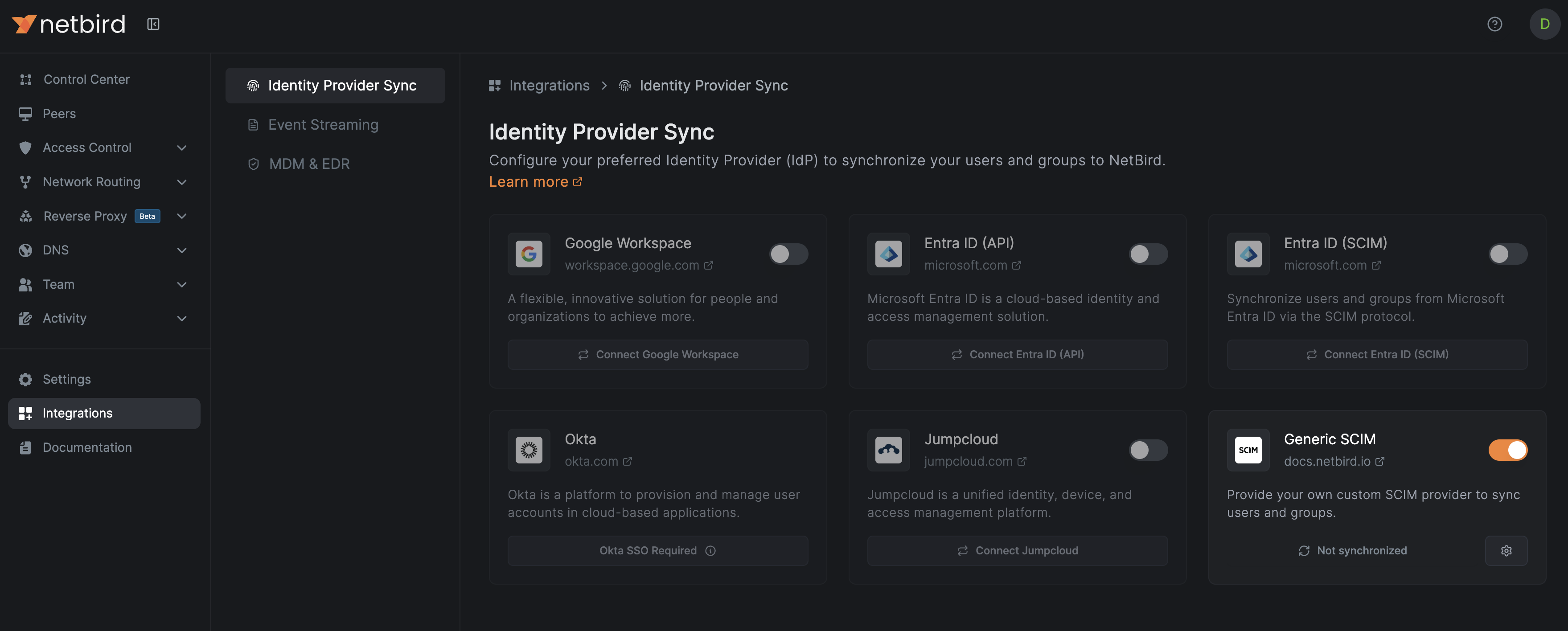Click the Peers monitor icon

pos(25,114)
